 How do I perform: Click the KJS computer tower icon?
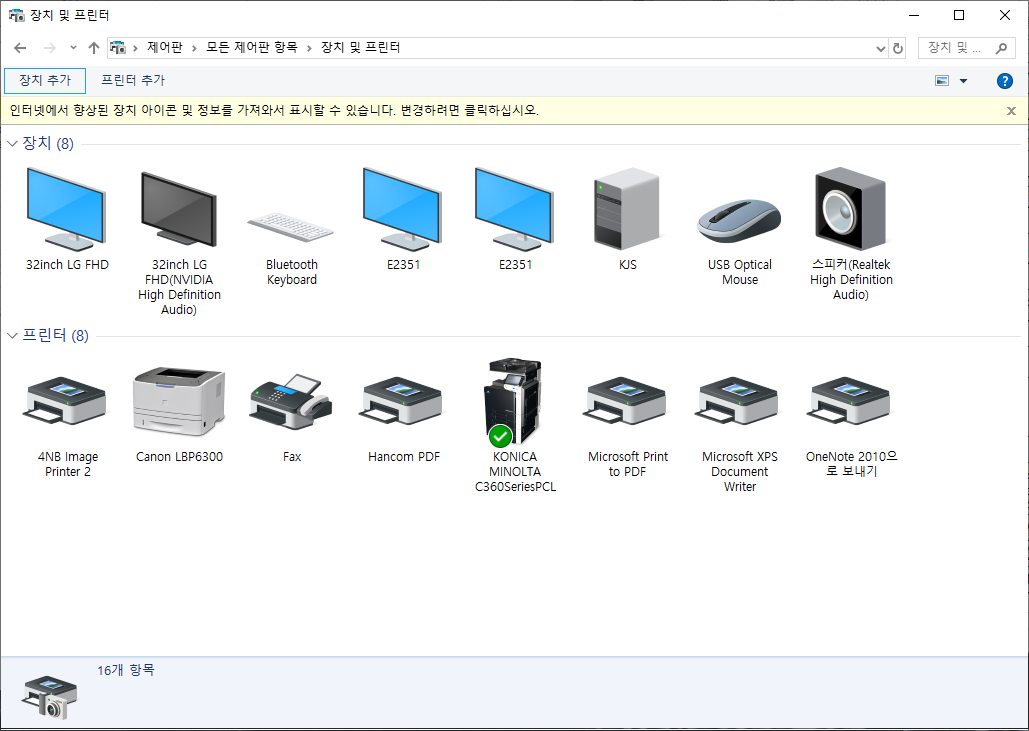(x=627, y=208)
